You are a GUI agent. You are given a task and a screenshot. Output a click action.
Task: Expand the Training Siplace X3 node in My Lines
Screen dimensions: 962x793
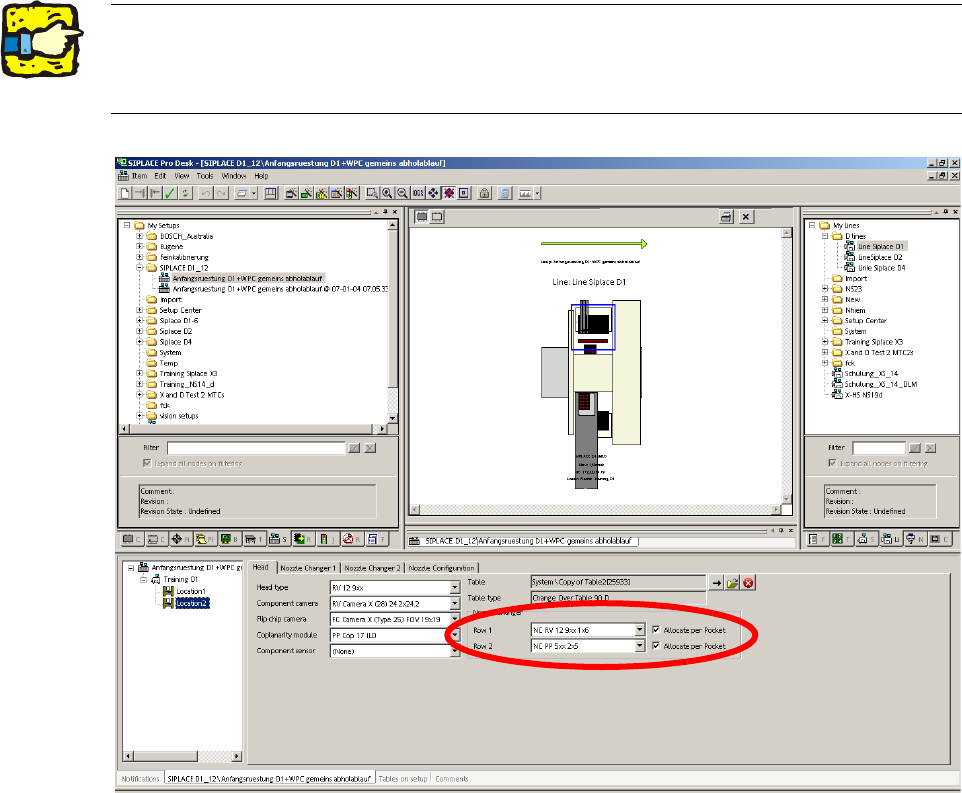point(825,342)
